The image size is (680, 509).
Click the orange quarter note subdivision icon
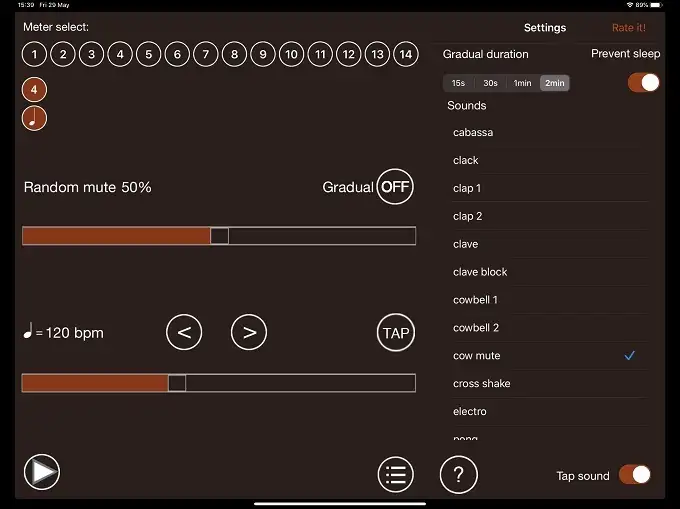[34, 118]
